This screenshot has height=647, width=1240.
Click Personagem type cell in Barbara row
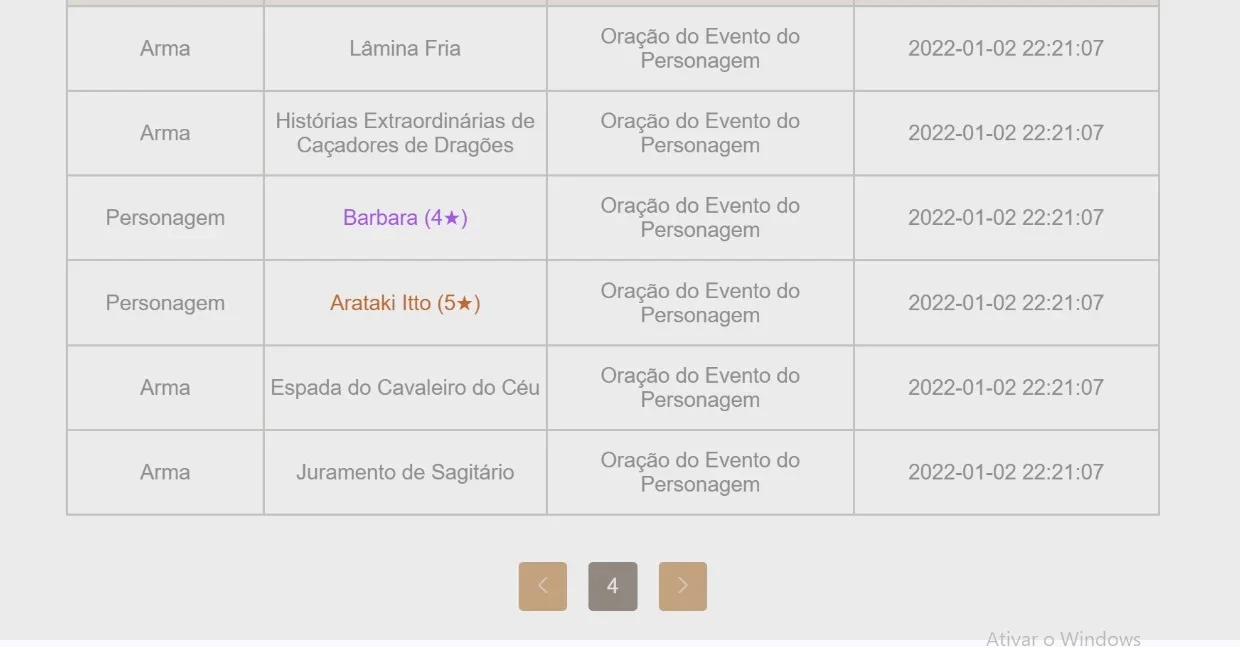[x=165, y=218]
